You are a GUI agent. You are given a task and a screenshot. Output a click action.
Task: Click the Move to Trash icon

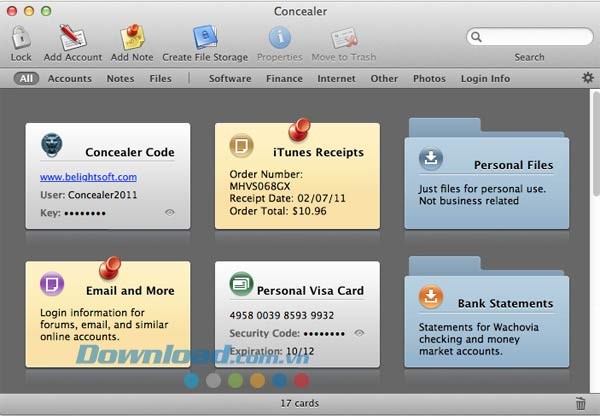(344, 38)
